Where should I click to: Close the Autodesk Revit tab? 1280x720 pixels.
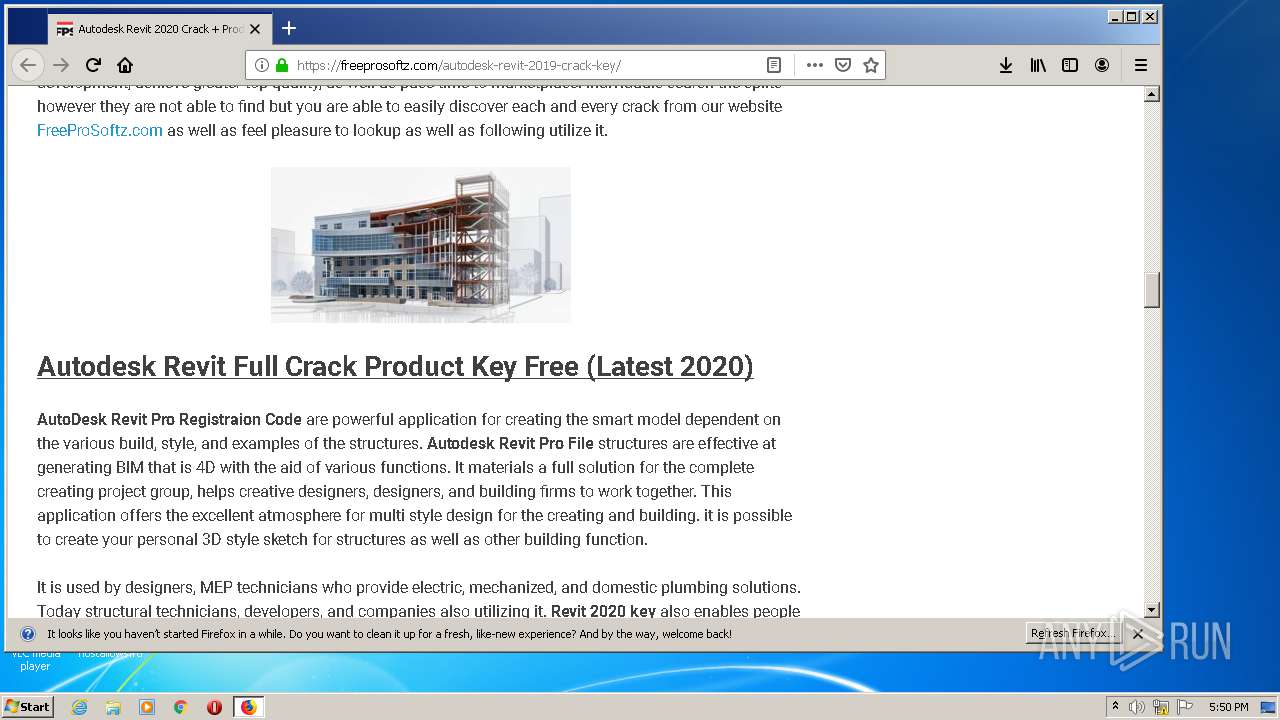pyautogui.click(x=255, y=29)
